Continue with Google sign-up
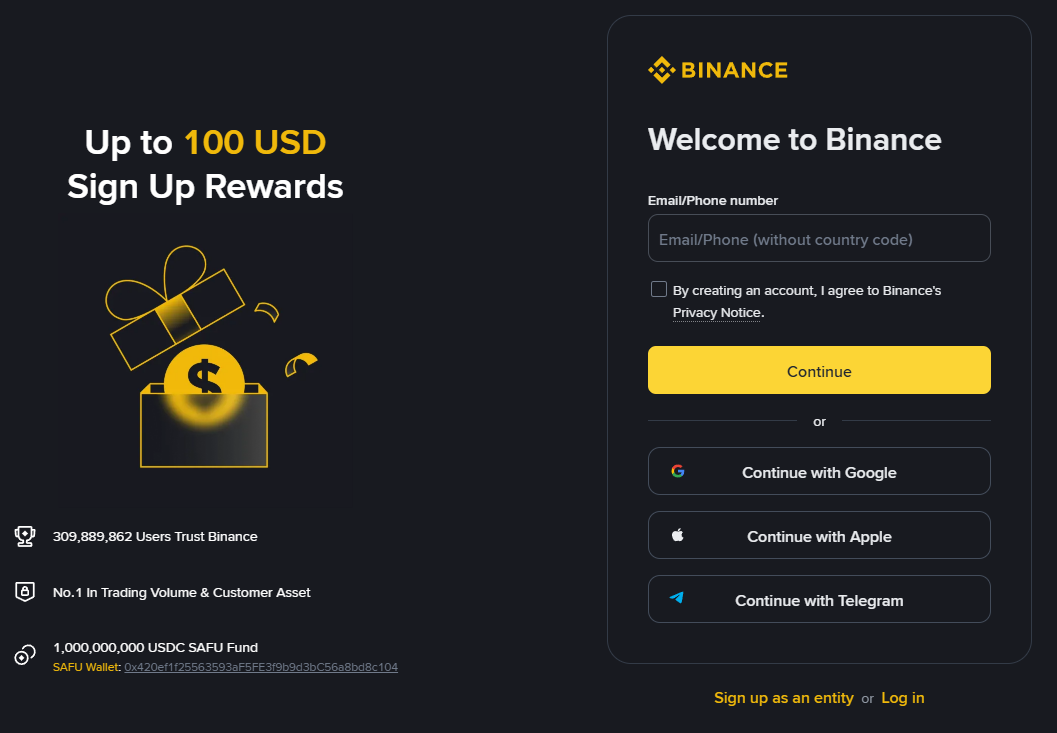Screen dimensions: 1057x733 point(819,472)
